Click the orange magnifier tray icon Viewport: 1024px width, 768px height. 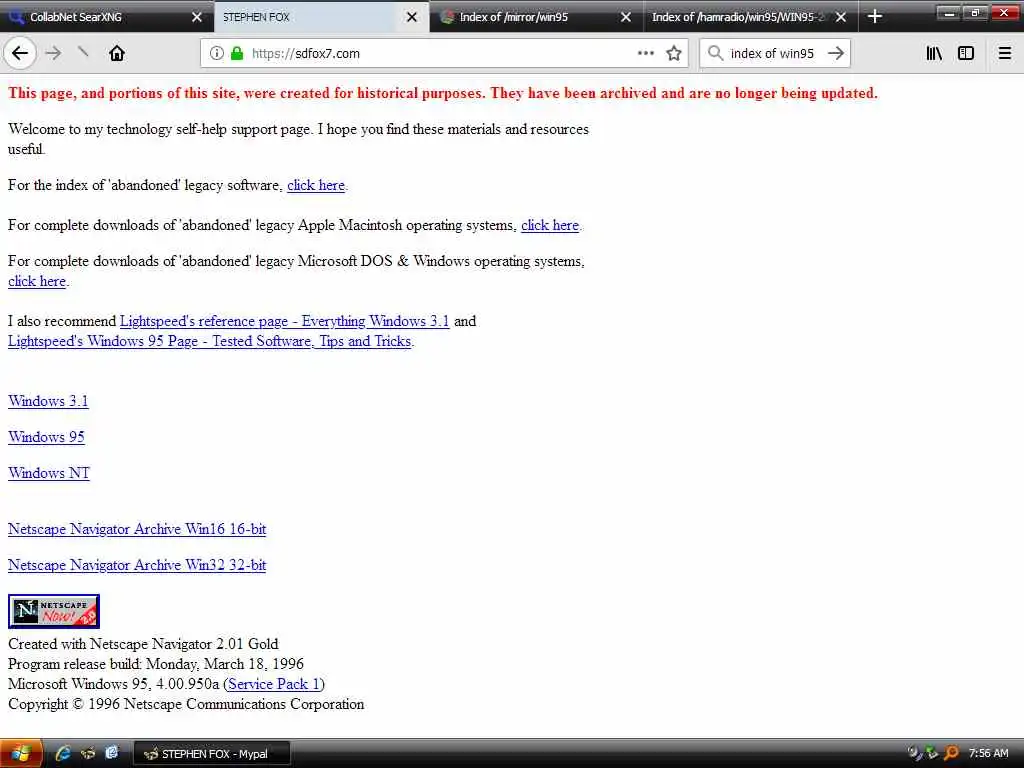coord(951,754)
